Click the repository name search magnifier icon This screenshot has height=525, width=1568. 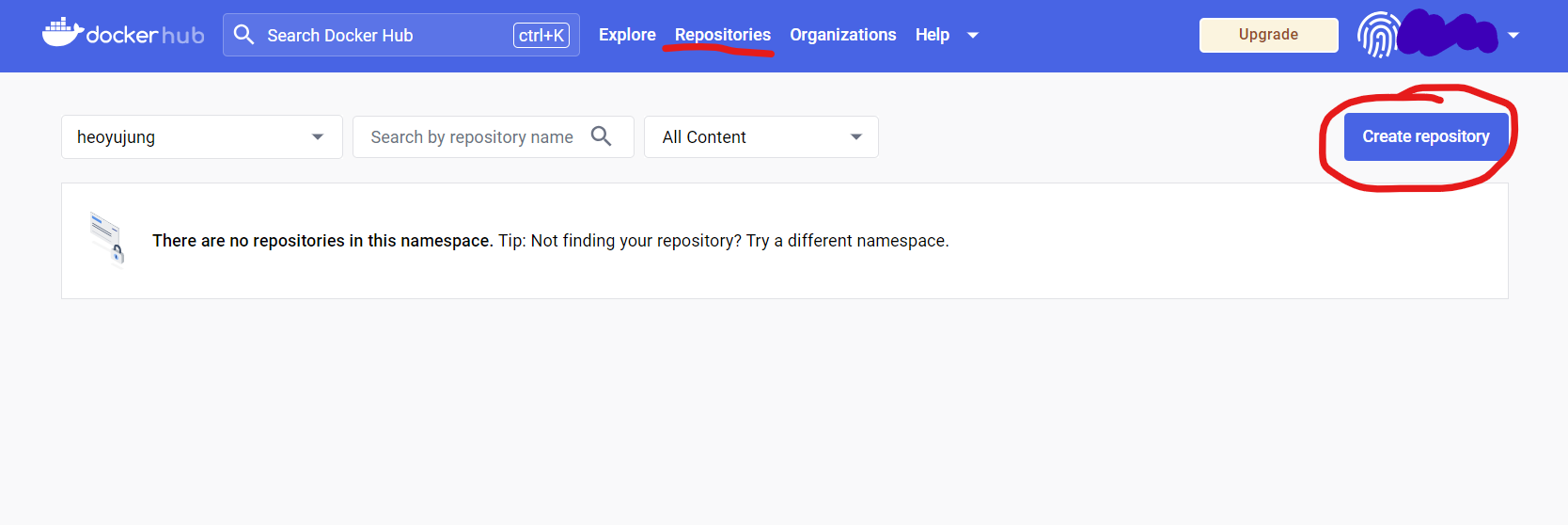(602, 136)
